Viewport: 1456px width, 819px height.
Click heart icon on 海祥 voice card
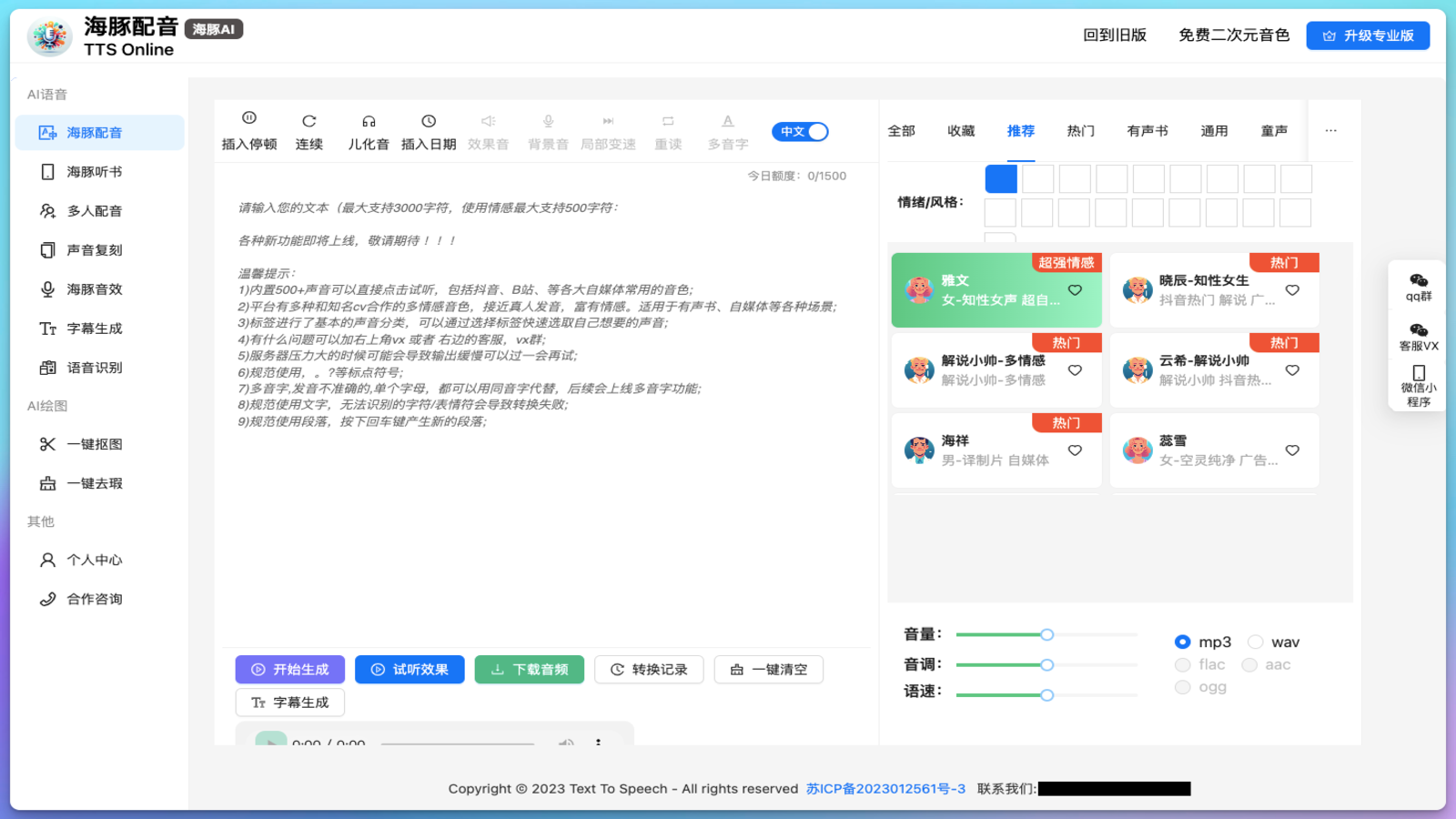point(1075,450)
